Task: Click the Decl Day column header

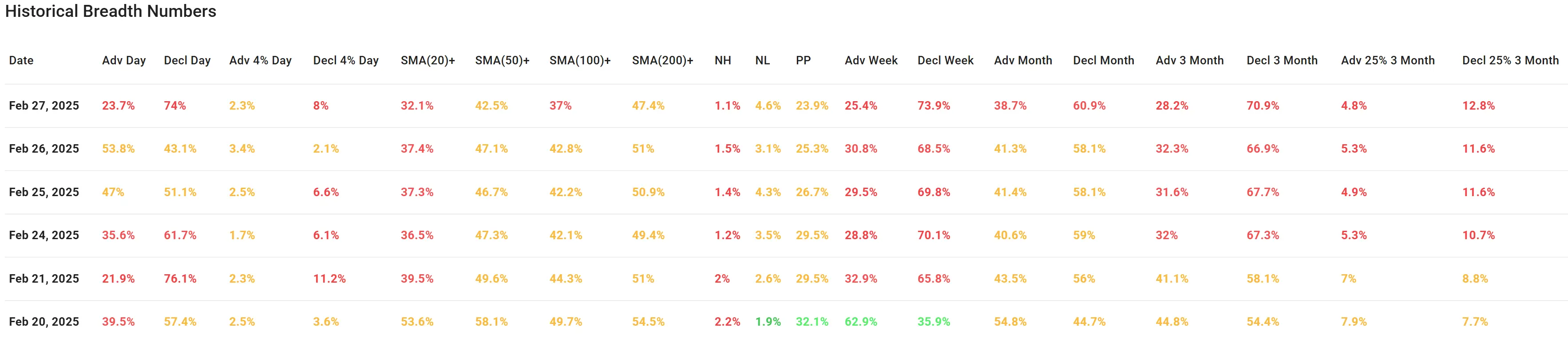Action: point(187,60)
